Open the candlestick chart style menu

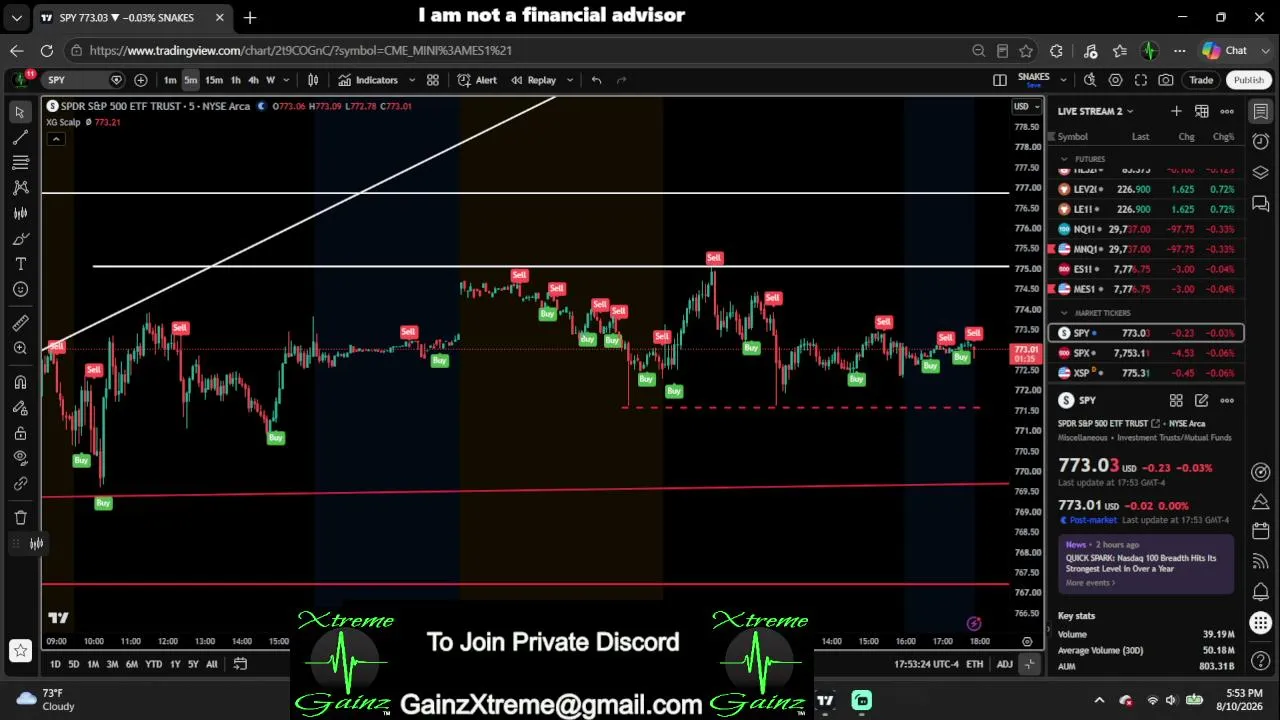313,80
